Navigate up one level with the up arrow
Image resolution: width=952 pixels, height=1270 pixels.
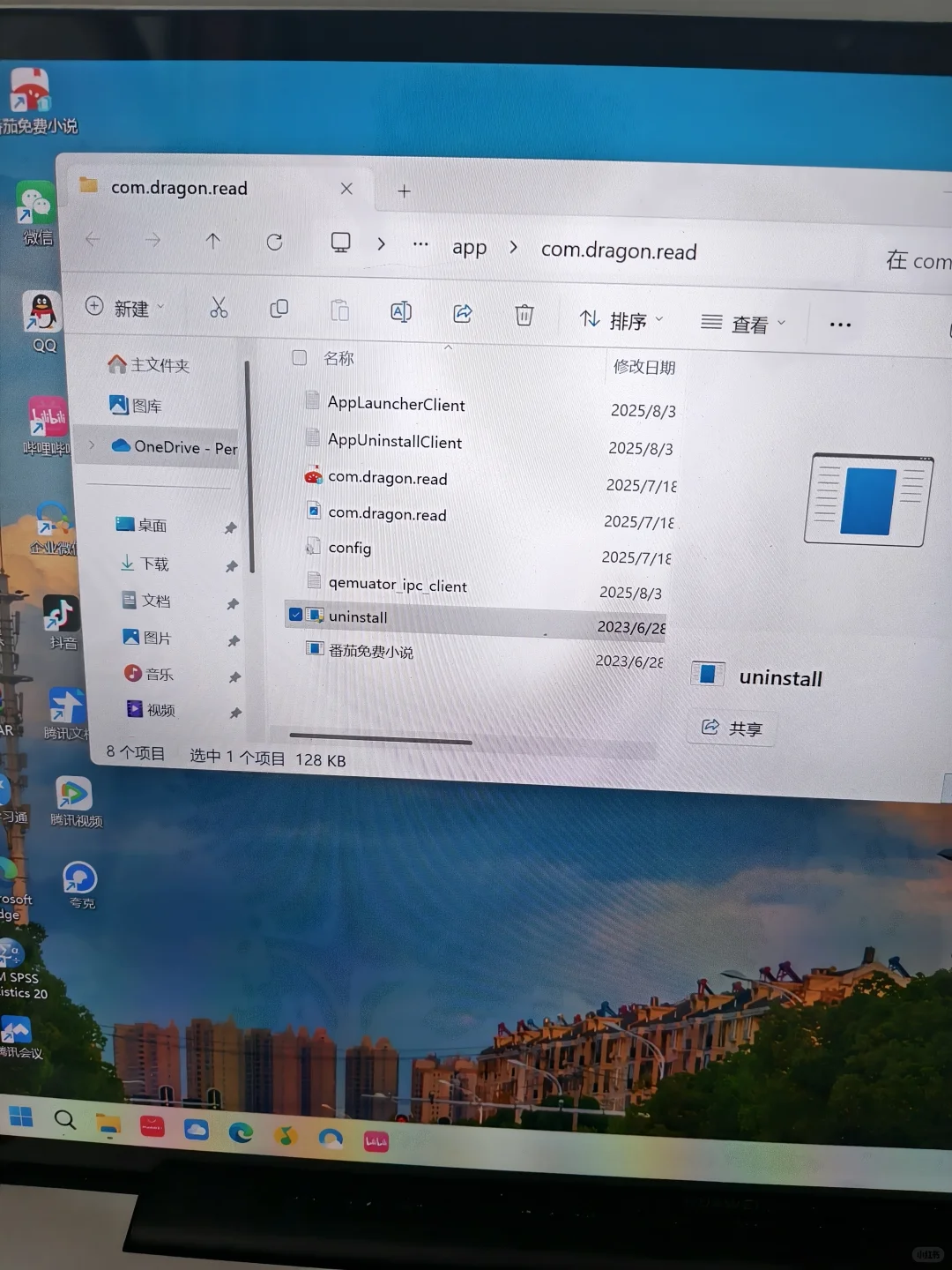click(x=212, y=241)
